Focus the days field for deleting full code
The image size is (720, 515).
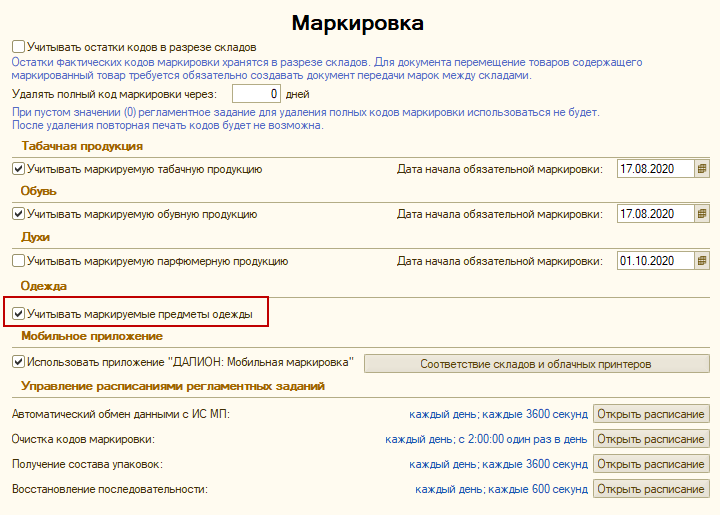click(x=256, y=94)
